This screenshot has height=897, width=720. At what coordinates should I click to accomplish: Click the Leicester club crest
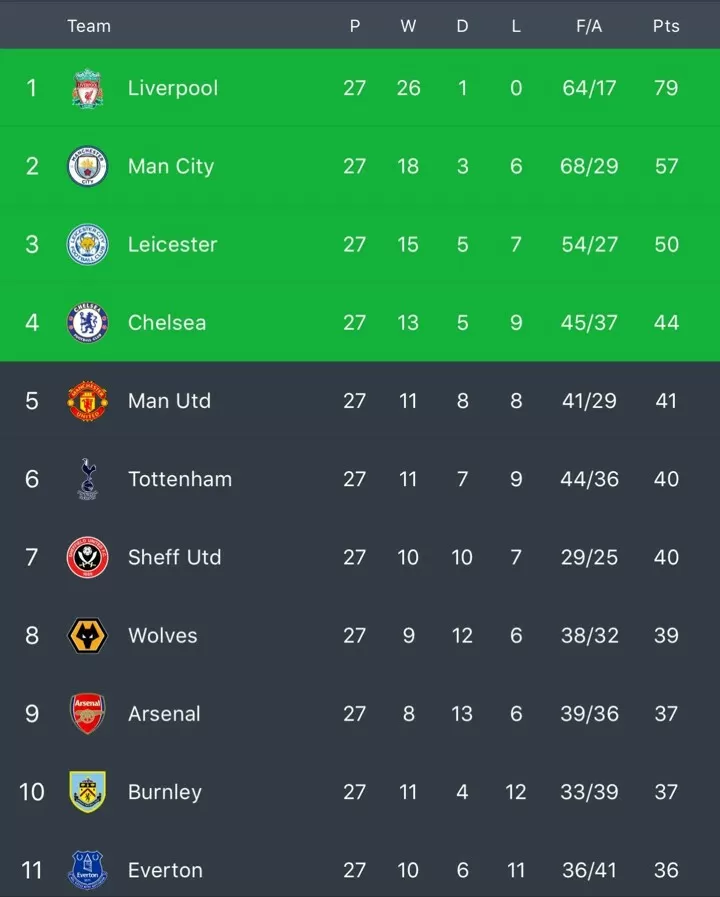coord(87,244)
